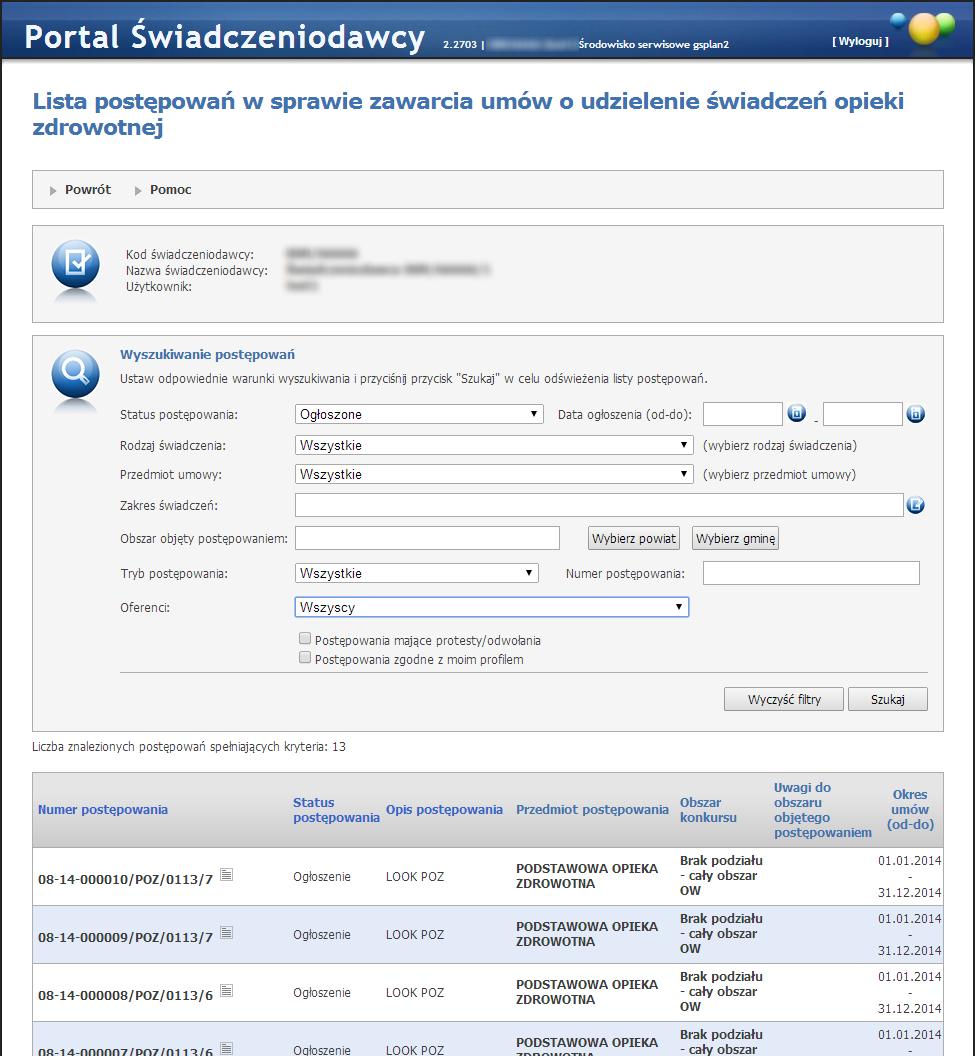Click Powrót menu item

coord(88,190)
